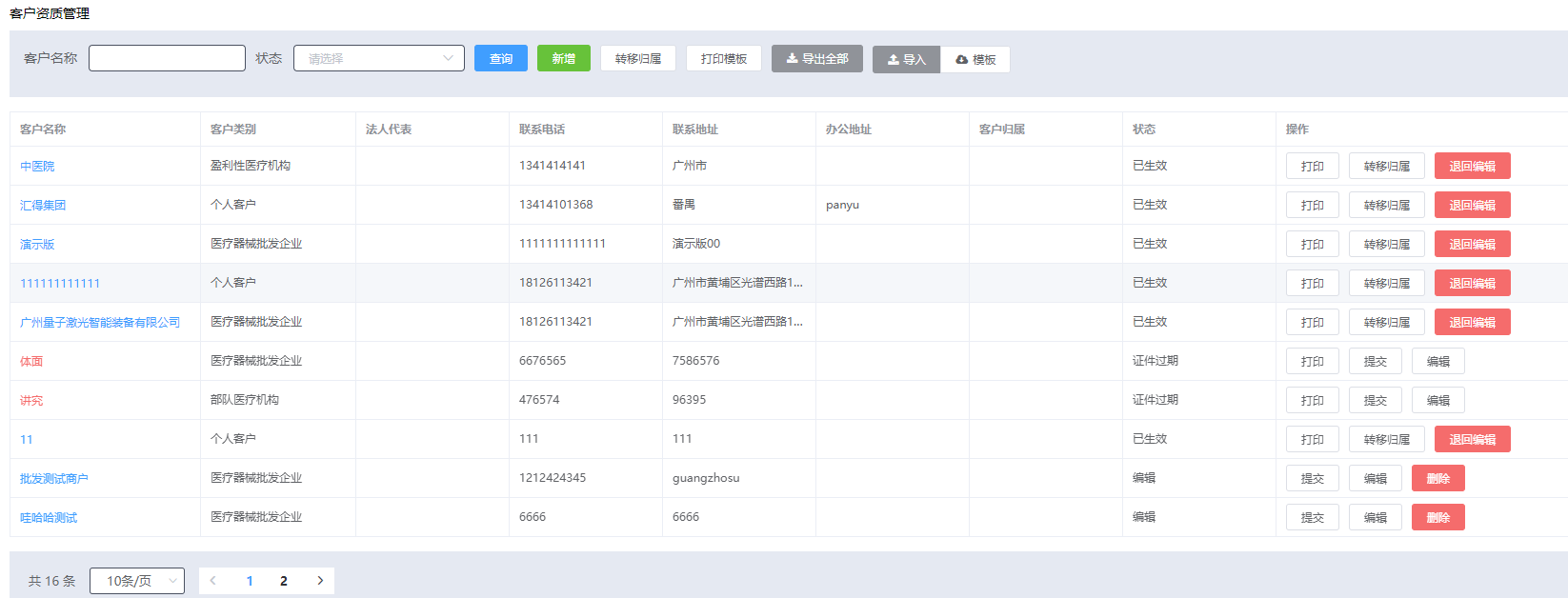Click the previous page arrow
1568x598 pixels.
[x=213, y=581]
